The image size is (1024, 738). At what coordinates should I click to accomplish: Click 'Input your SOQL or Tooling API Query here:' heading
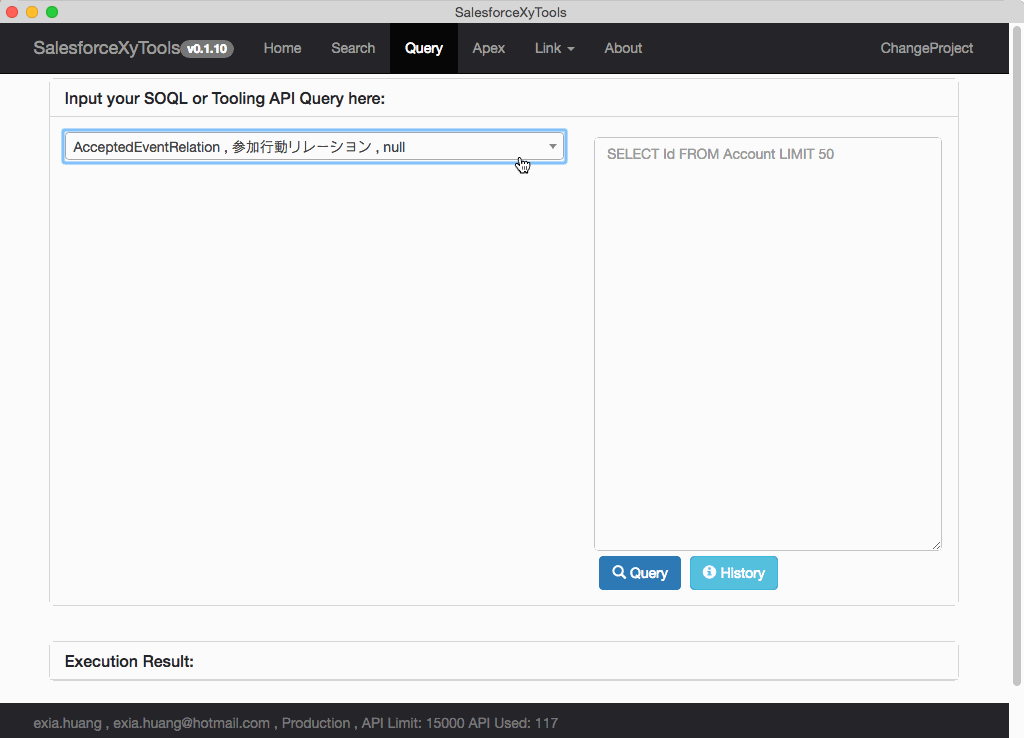(x=225, y=99)
